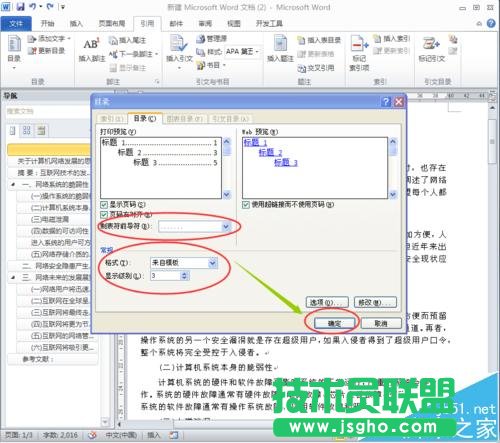
Task: Click the document vertical scrollbar up arrow
Action: coord(493,108)
